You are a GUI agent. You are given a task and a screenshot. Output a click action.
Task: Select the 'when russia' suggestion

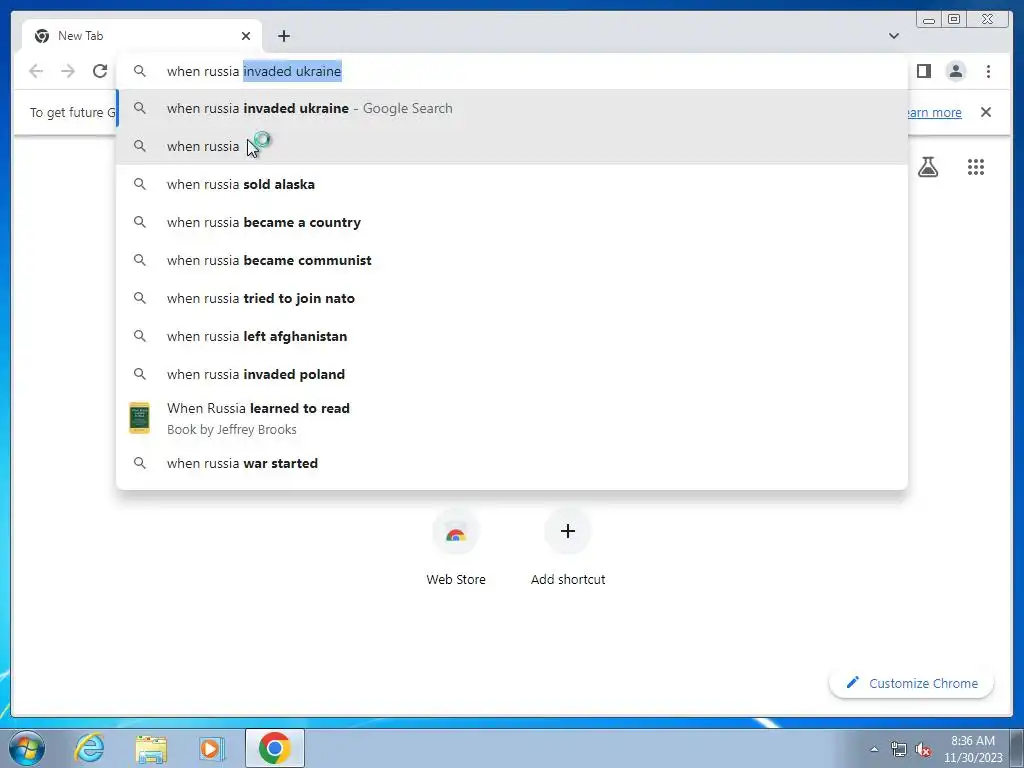point(512,146)
